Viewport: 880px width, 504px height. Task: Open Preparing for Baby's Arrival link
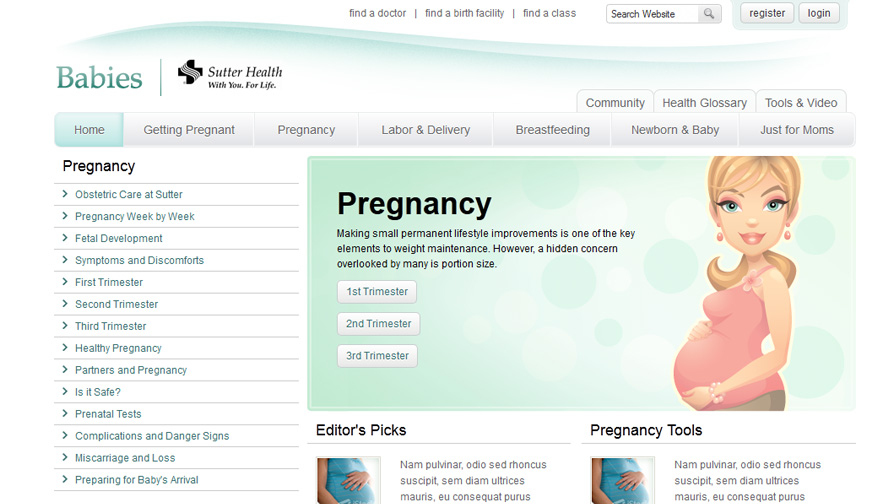click(x=136, y=480)
